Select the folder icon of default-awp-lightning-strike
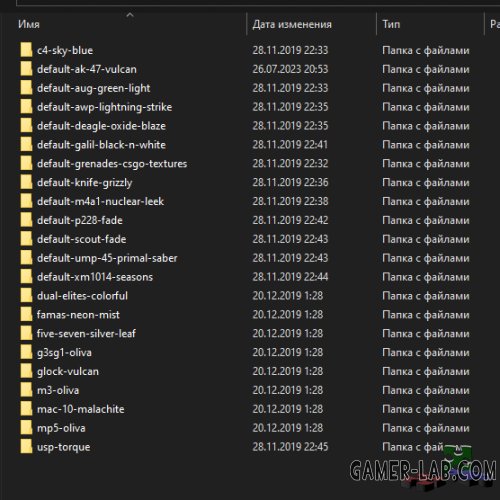This screenshot has width=500, height=500. 26,107
